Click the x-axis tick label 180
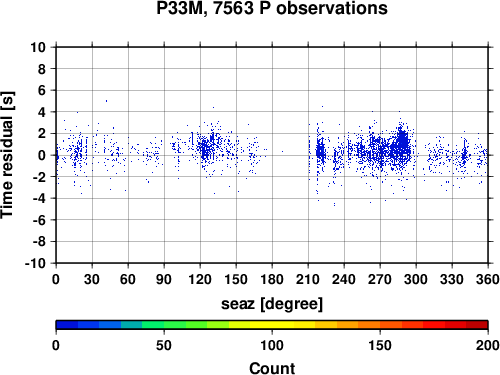Image resolution: width=500 pixels, height=375 pixels. [272, 279]
